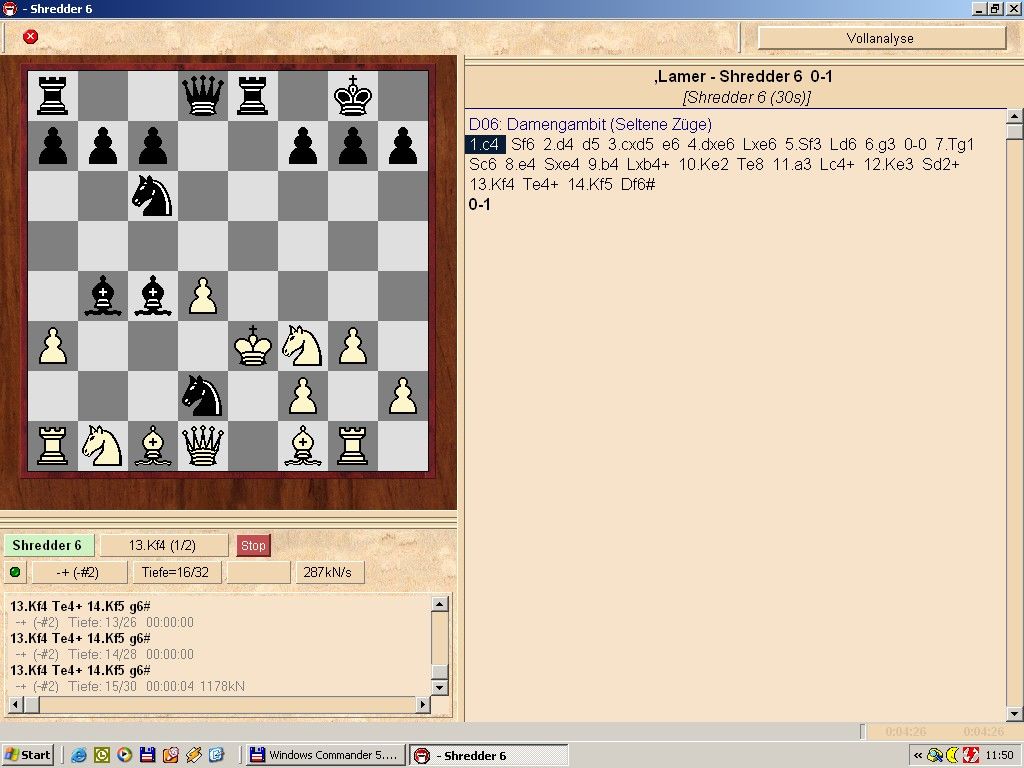1024x768 pixels.
Task: Select the white king on e3
Action: point(253,346)
